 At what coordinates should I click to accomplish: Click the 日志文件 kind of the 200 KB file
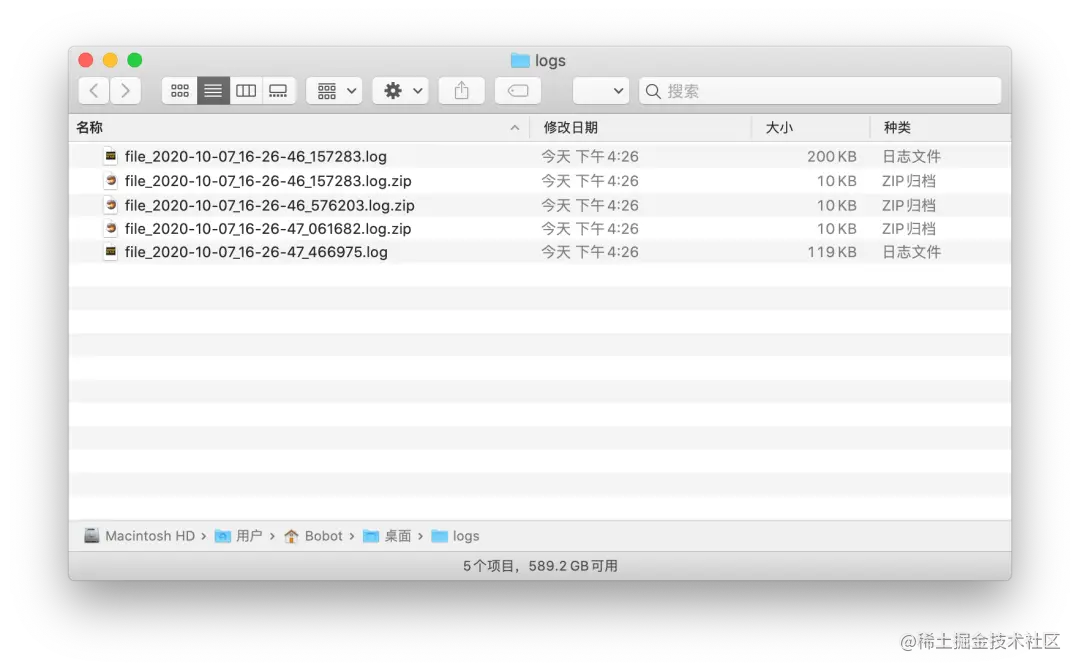911,156
